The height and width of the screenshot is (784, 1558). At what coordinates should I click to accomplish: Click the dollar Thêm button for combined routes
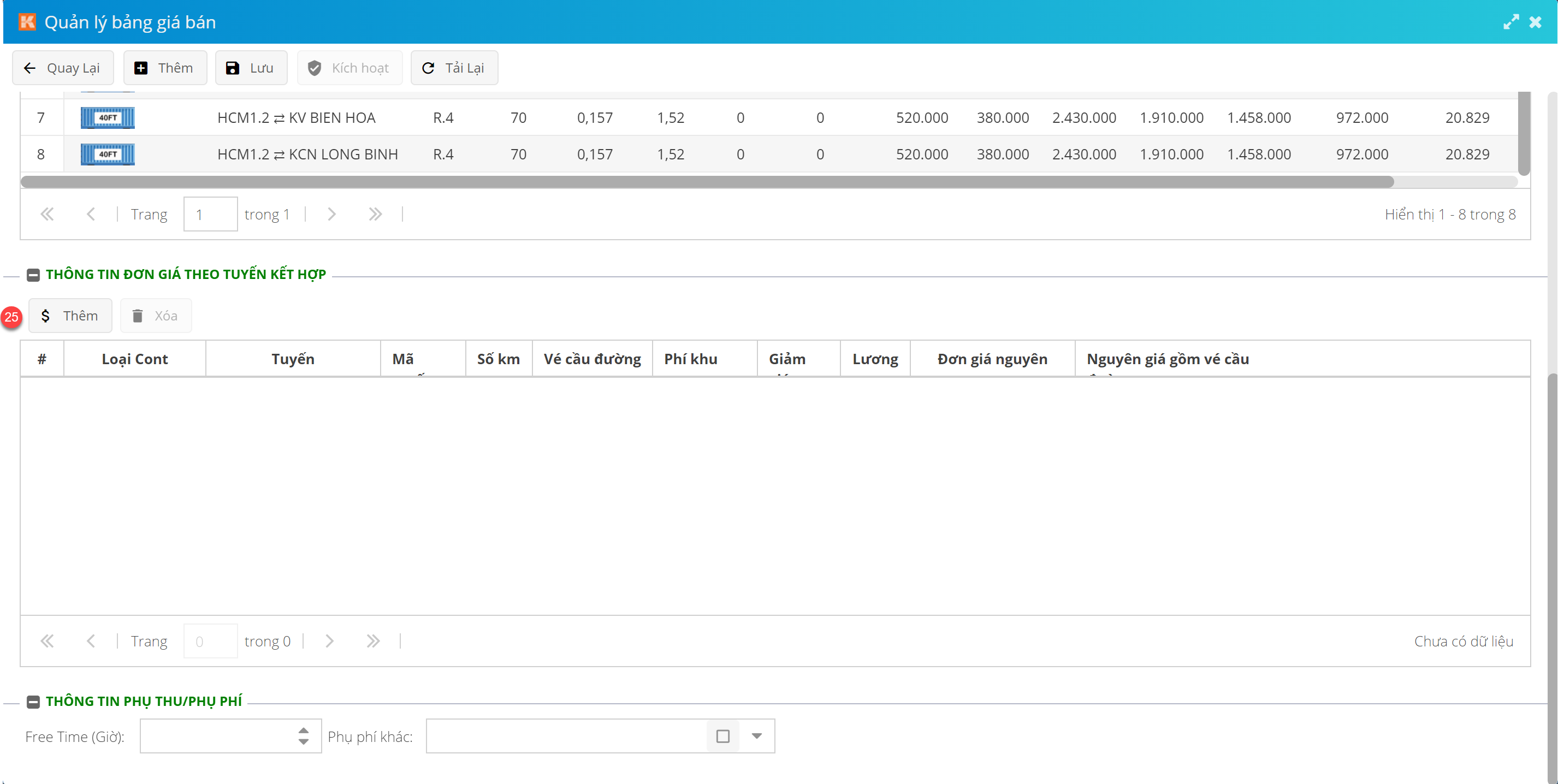click(x=70, y=316)
